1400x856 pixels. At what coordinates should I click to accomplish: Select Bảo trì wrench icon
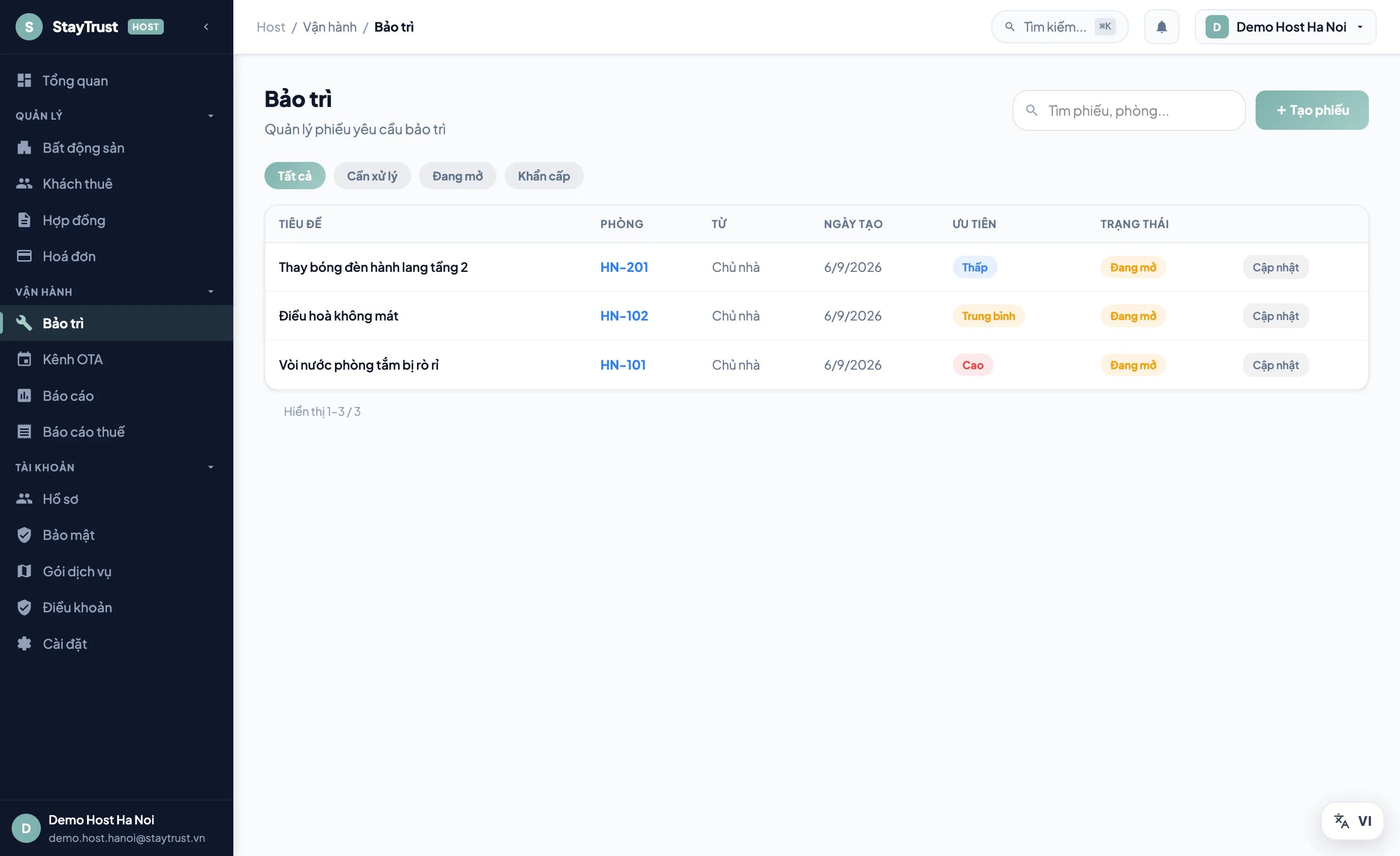click(24, 323)
